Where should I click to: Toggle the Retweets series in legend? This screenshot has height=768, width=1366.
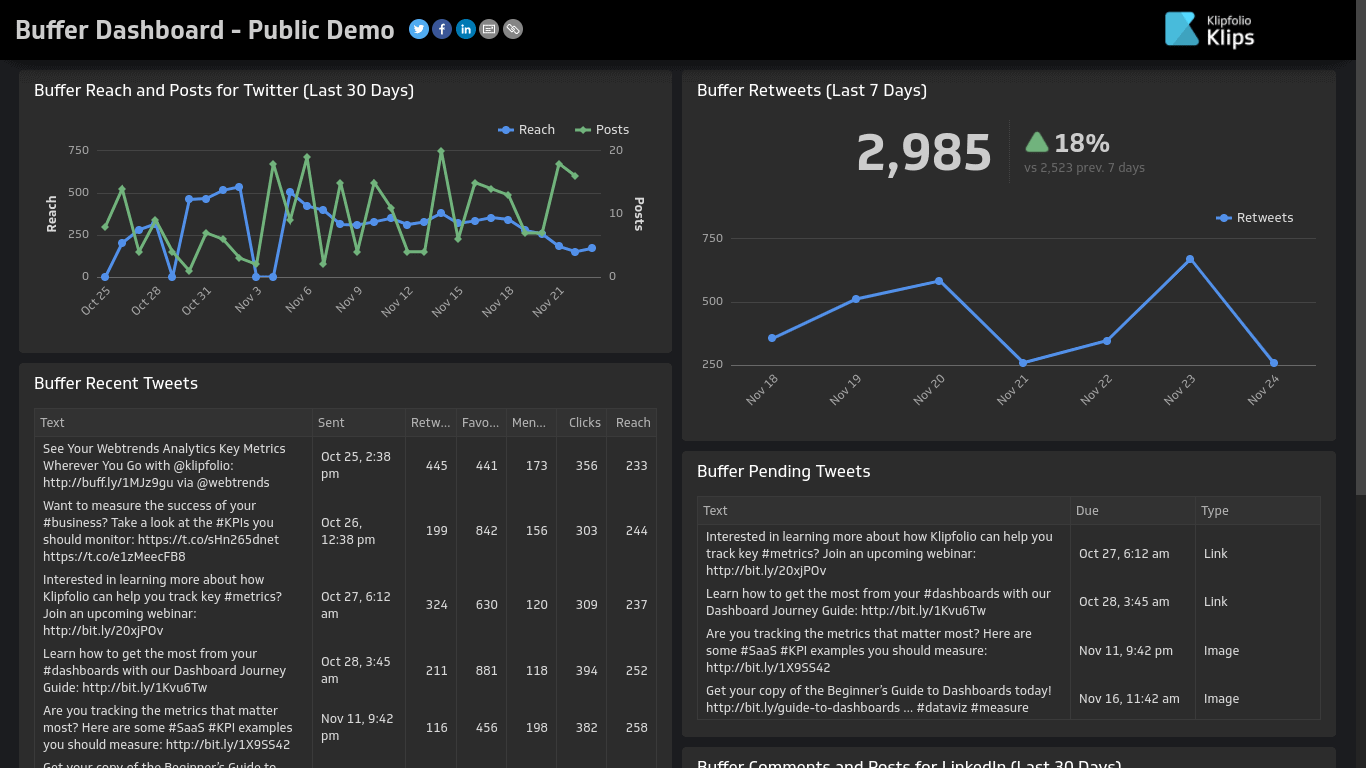click(x=1255, y=218)
